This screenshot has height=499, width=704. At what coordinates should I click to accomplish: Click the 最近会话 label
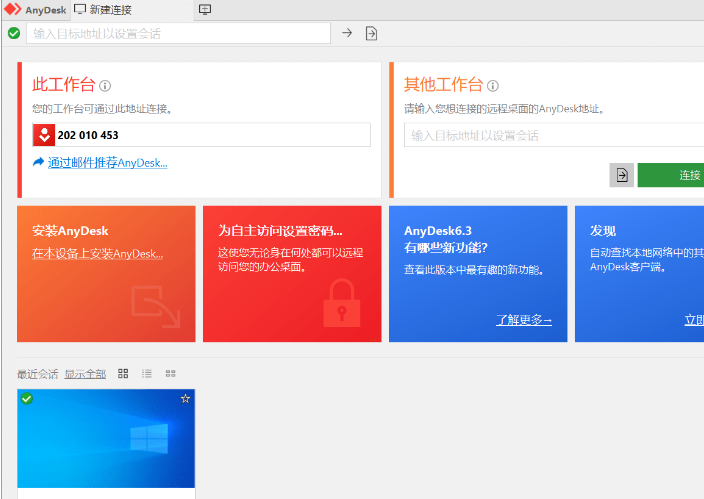click(x=37, y=374)
